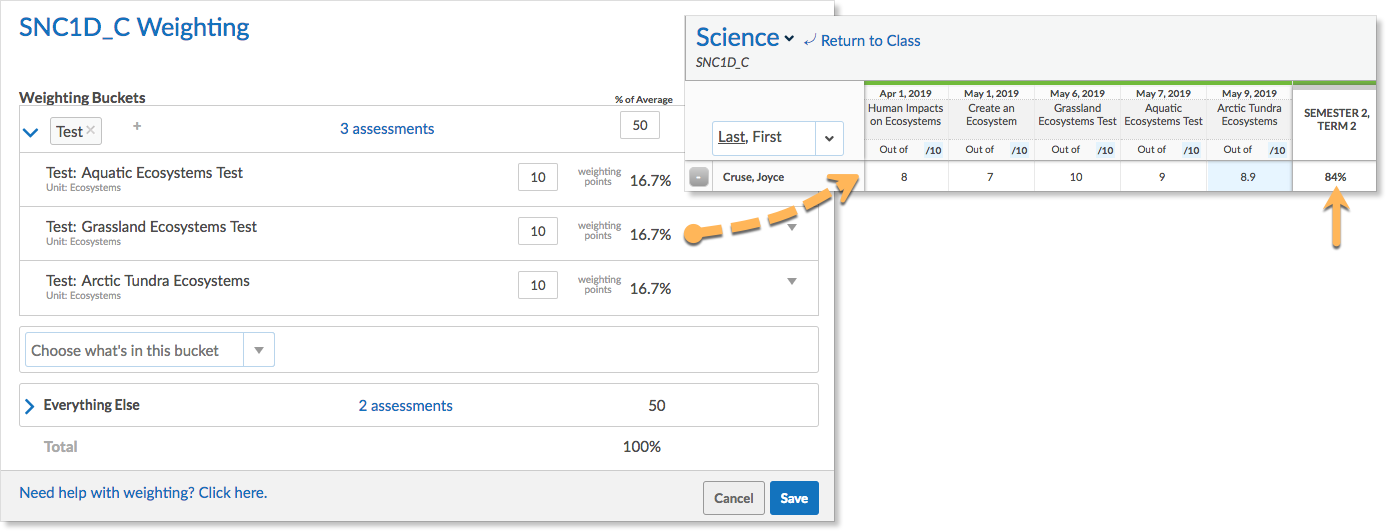
Task: Open the Grassland Ecosystems Test row arrow
Action: (x=792, y=228)
